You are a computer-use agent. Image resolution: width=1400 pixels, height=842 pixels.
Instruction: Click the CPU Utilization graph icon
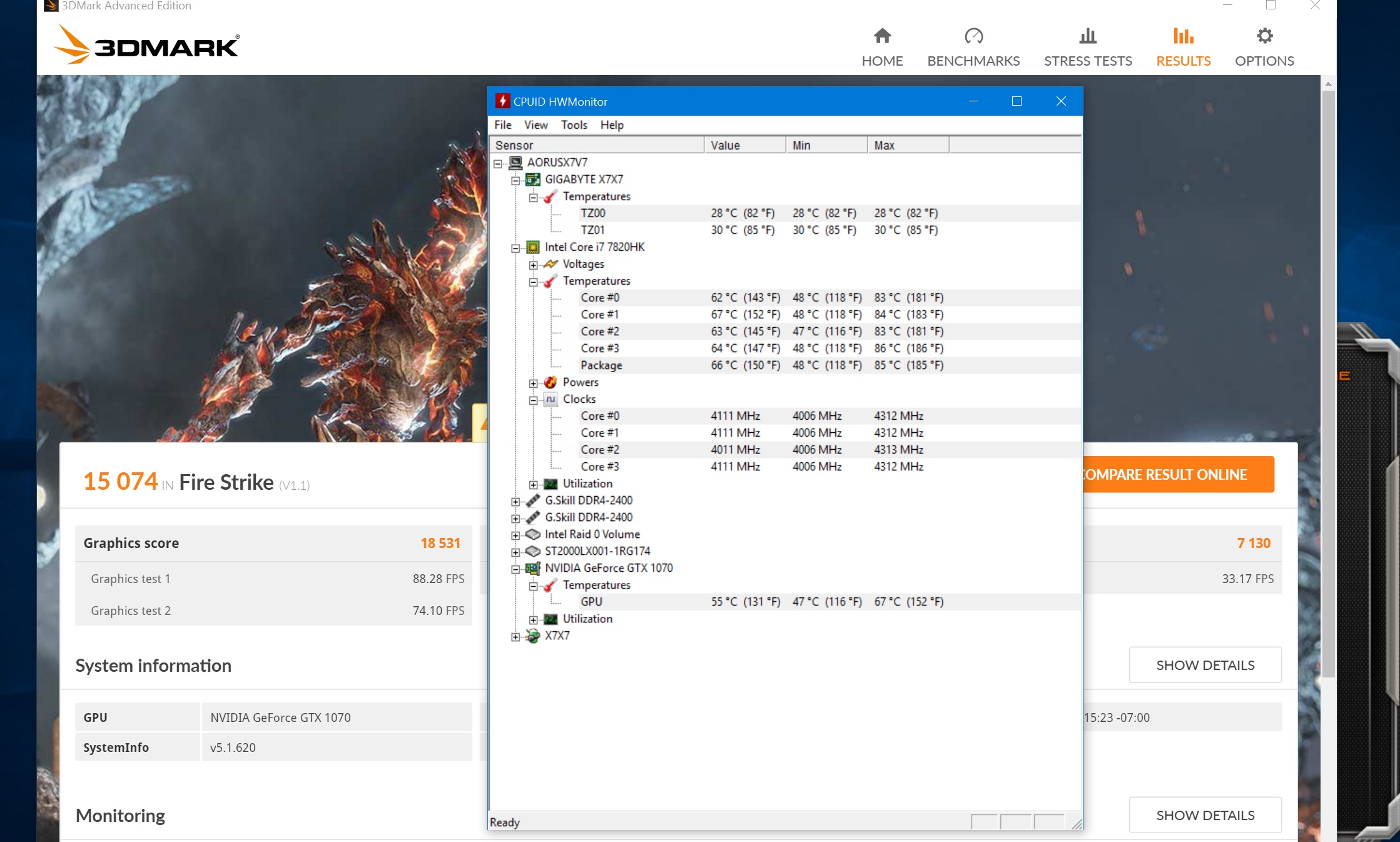click(x=550, y=484)
